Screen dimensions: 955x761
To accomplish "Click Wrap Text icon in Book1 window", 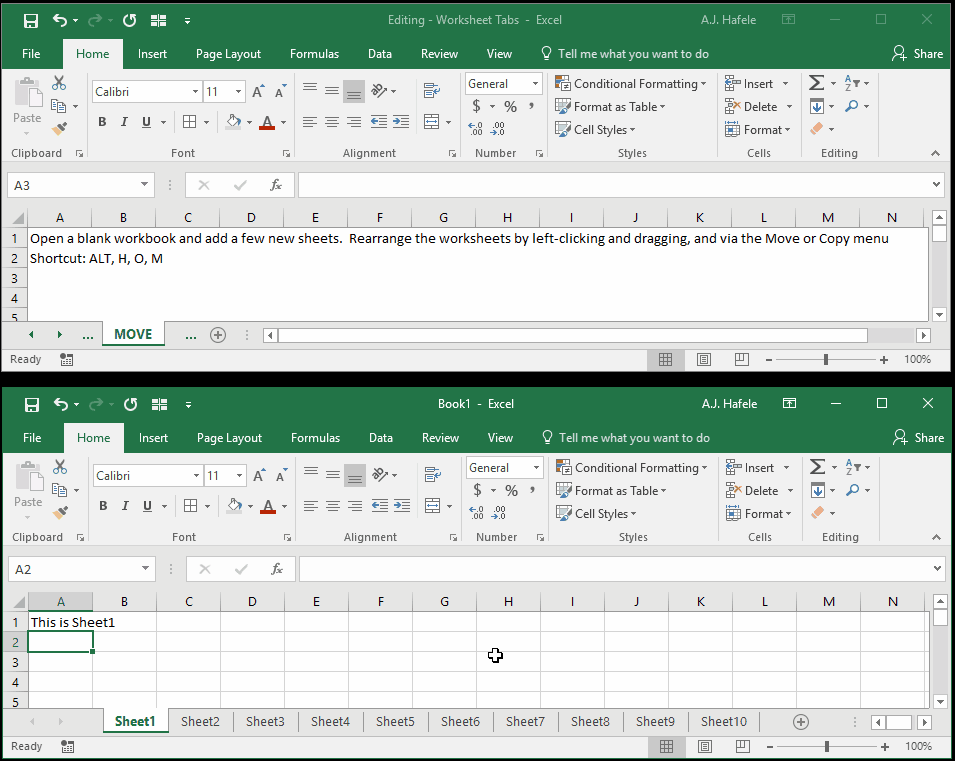I will 433,475.
